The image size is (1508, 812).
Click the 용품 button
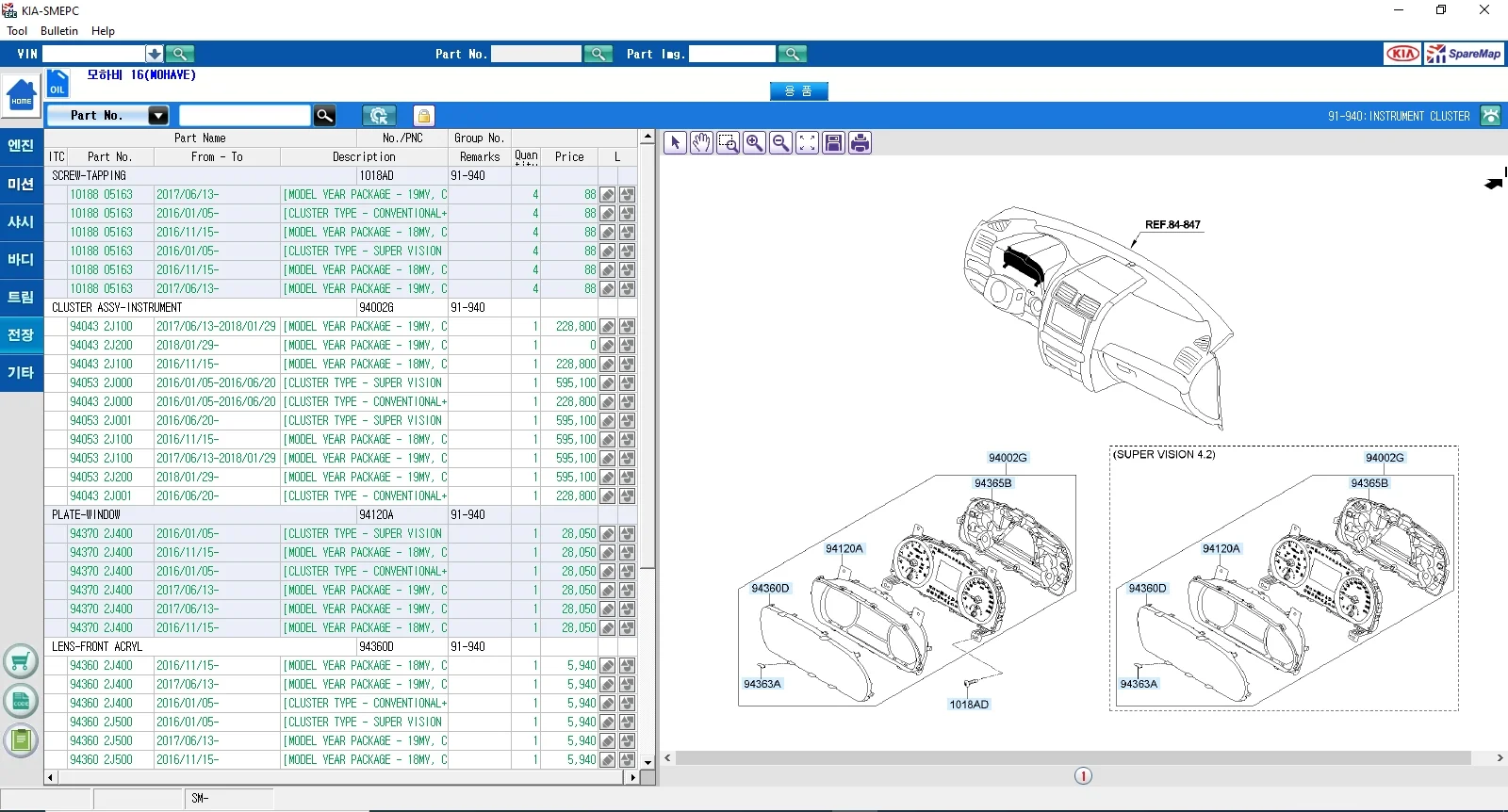[798, 91]
